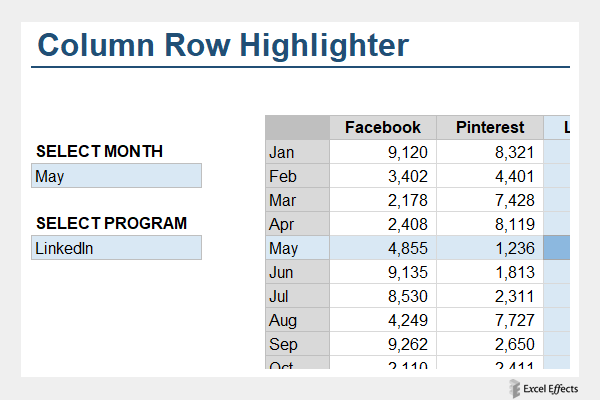Select the Feb row label
600x400 pixels.
(296, 176)
